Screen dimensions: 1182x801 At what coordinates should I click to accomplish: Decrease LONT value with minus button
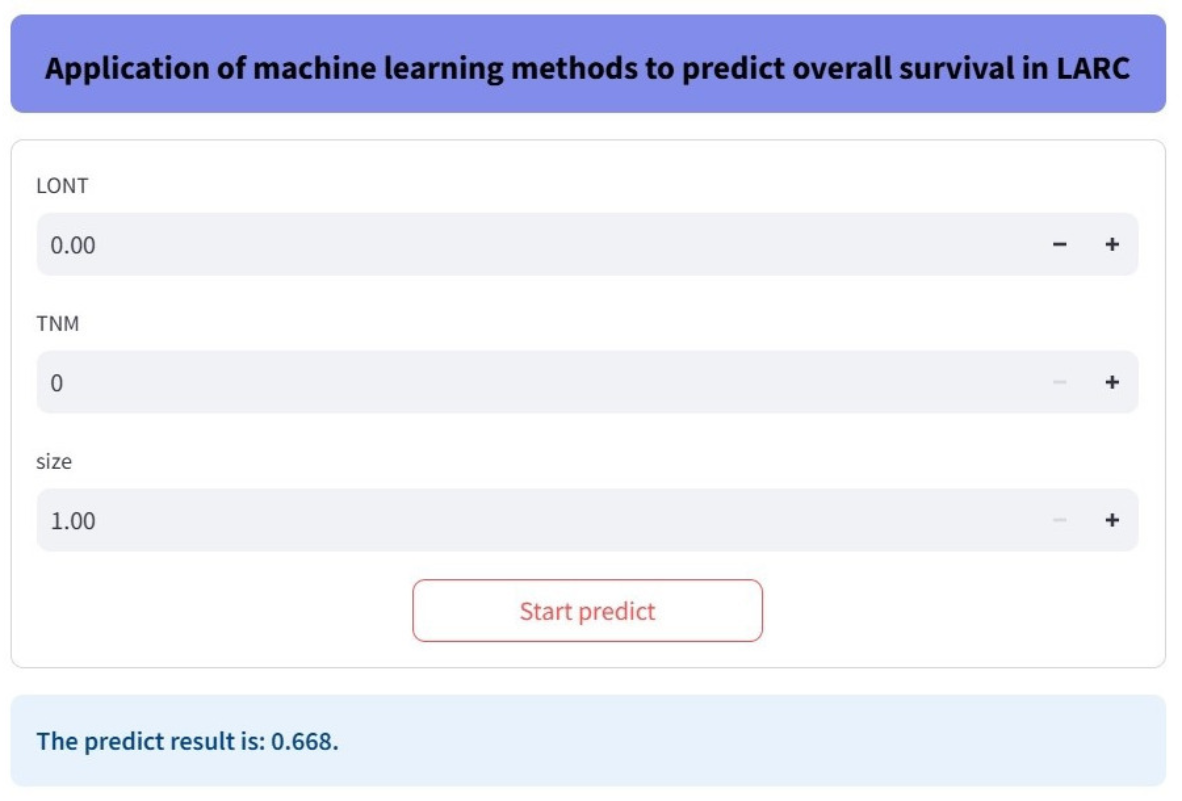[x=1060, y=244]
